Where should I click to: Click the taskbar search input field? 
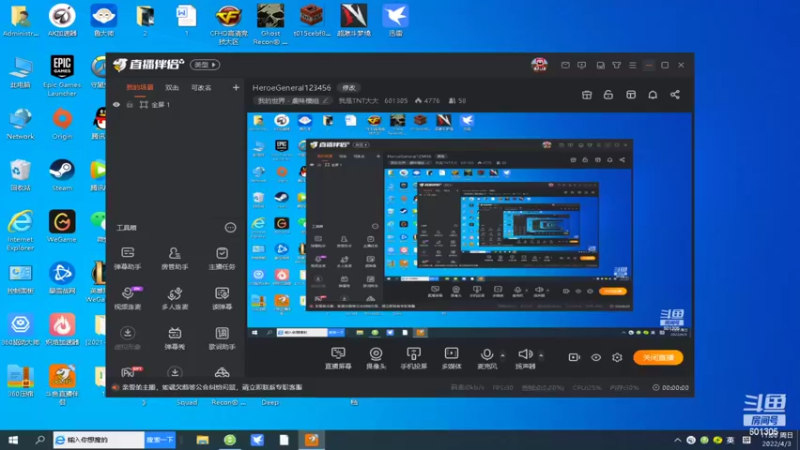99,440
